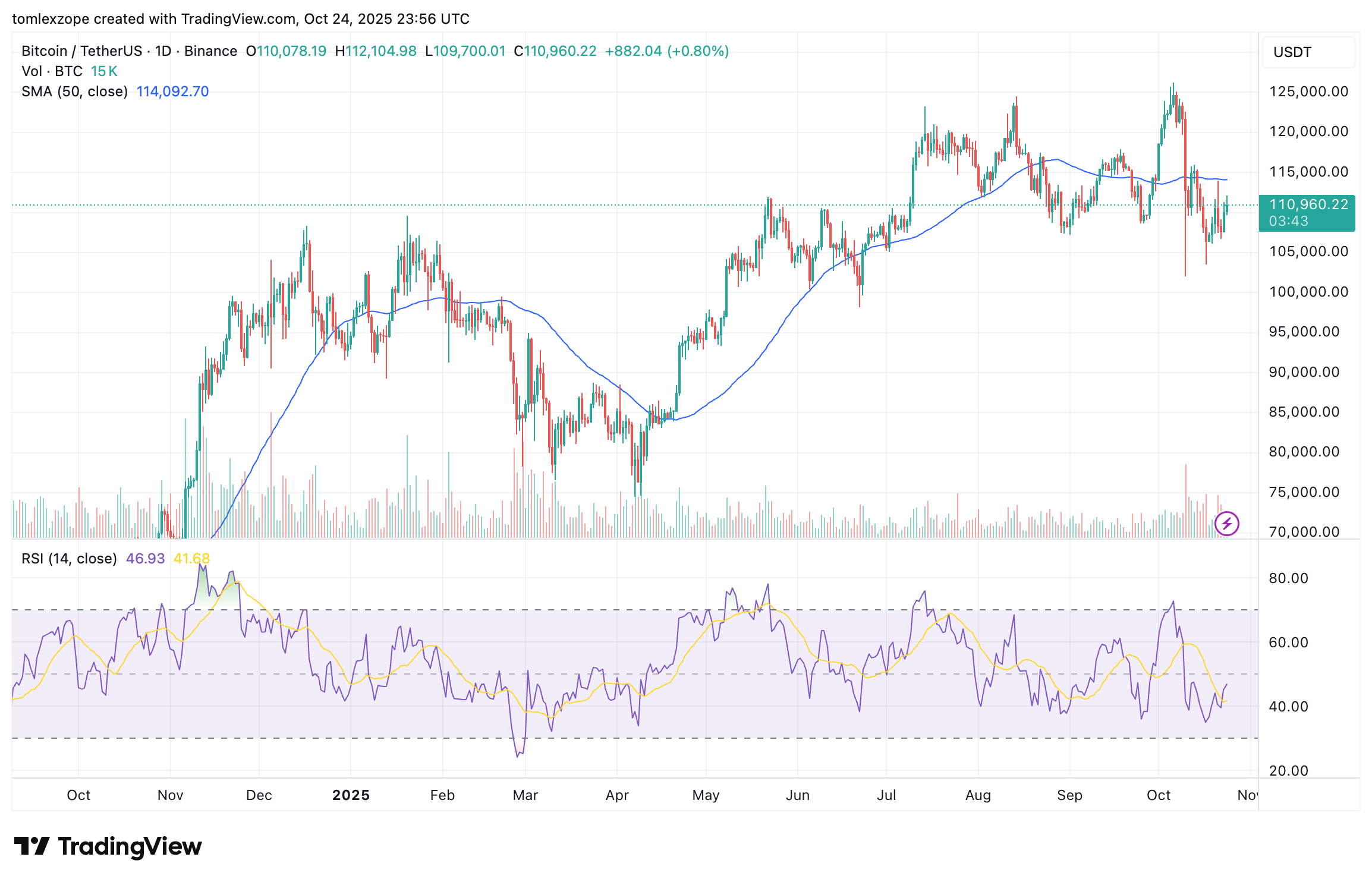
Task: Open the USDT currency selector
Action: [x=1308, y=52]
